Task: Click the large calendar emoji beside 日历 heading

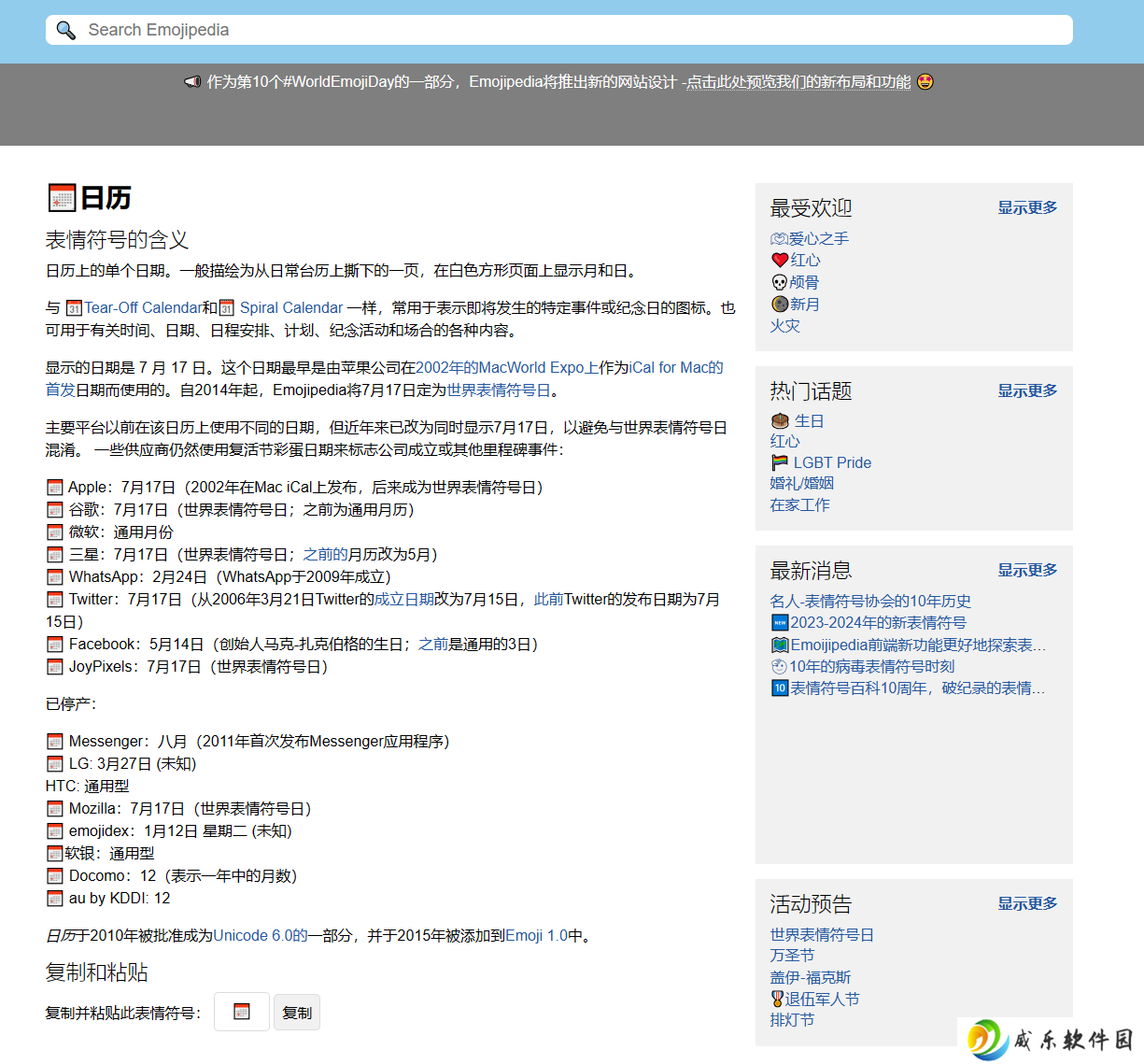Action: (x=62, y=198)
